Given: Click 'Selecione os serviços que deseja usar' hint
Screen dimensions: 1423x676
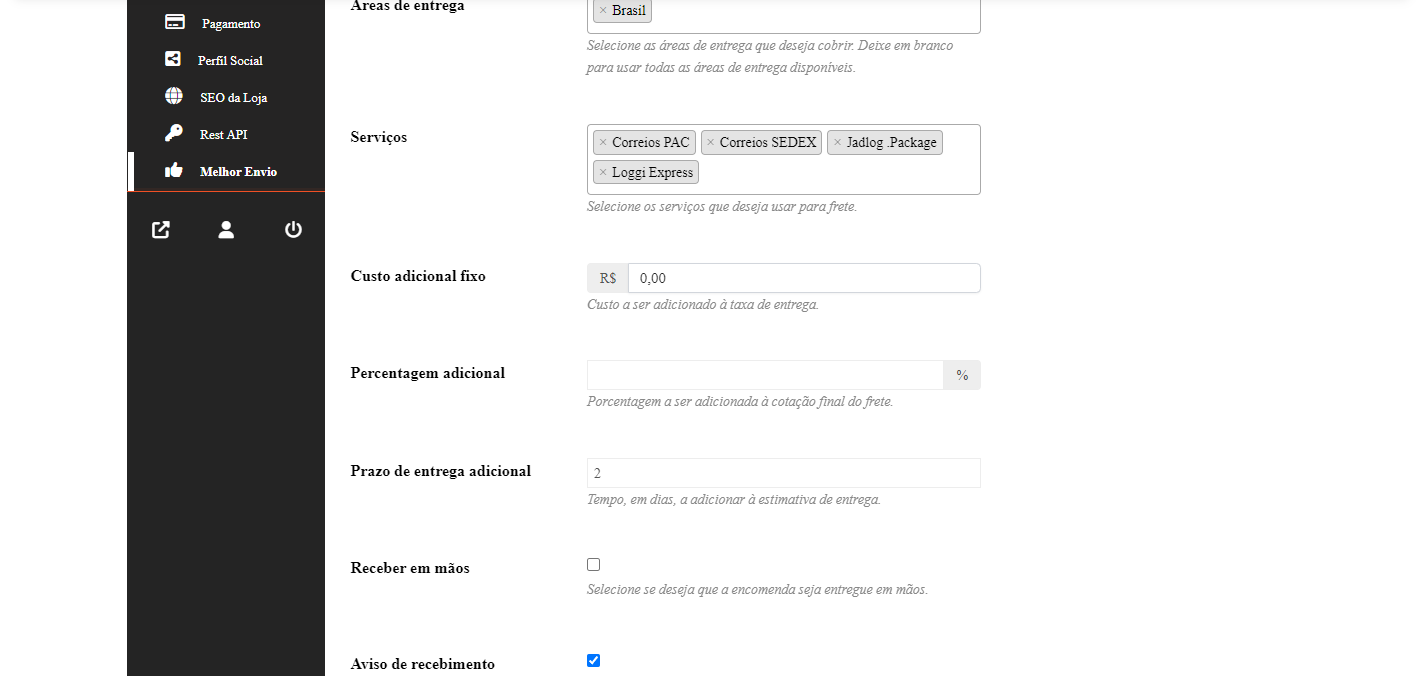Looking at the screenshot, I should click(722, 207).
